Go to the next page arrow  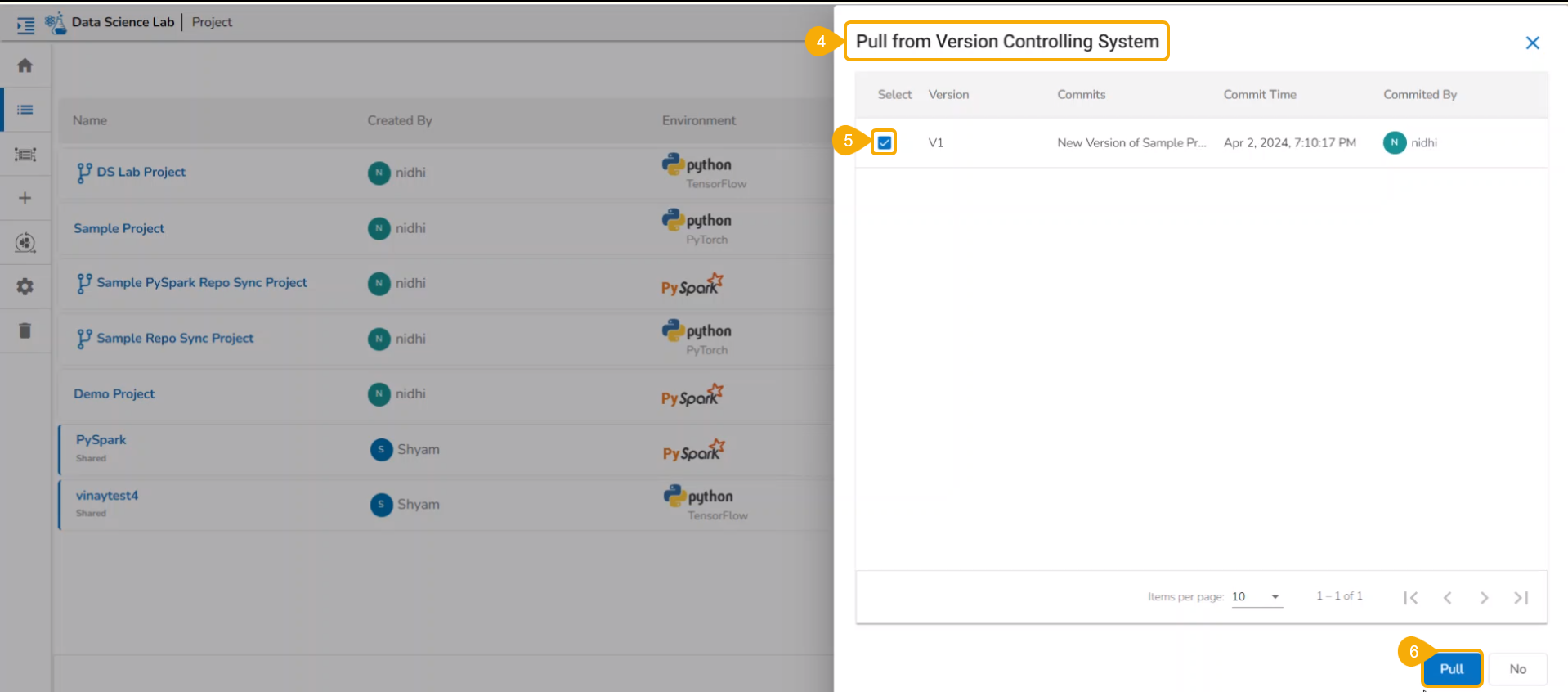tap(1484, 598)
